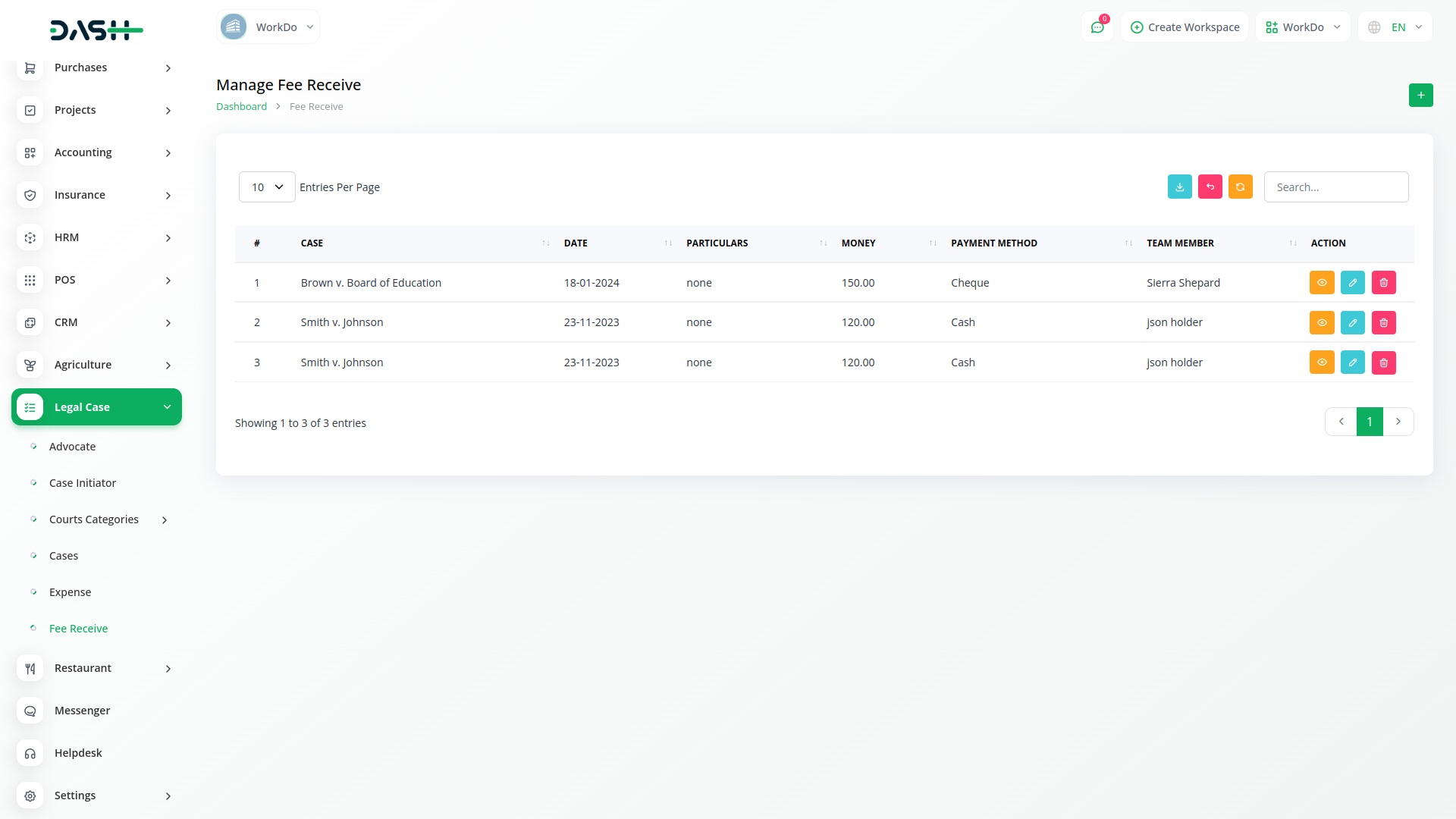Click the Dashboard breadcrumb link
The image size is (1456, 819).
click(x=241, y=107)
